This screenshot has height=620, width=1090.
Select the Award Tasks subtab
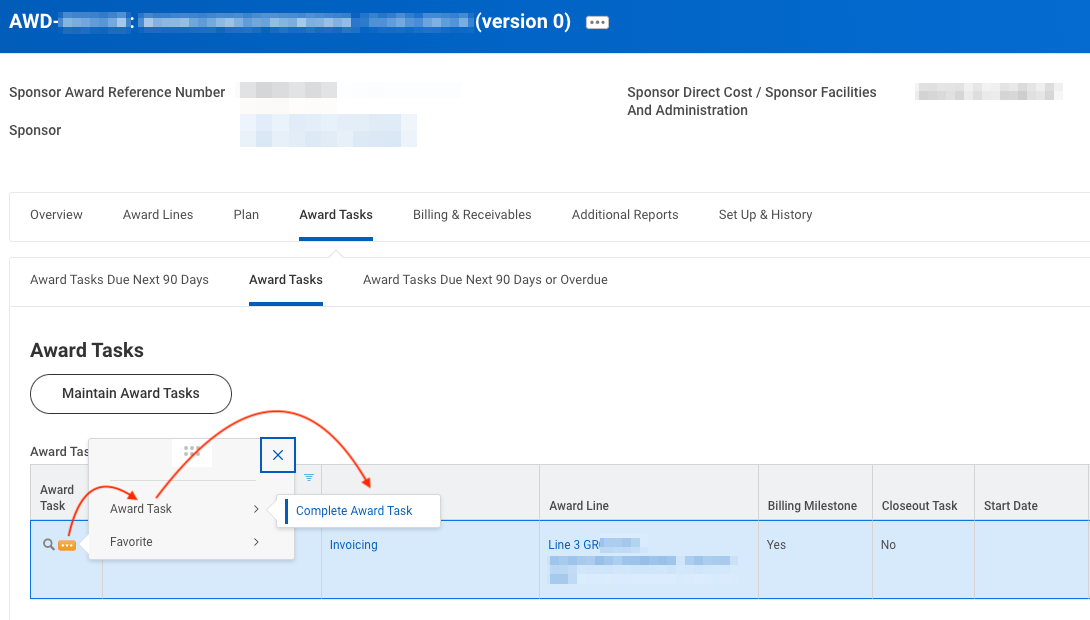(x=286, y=279)
